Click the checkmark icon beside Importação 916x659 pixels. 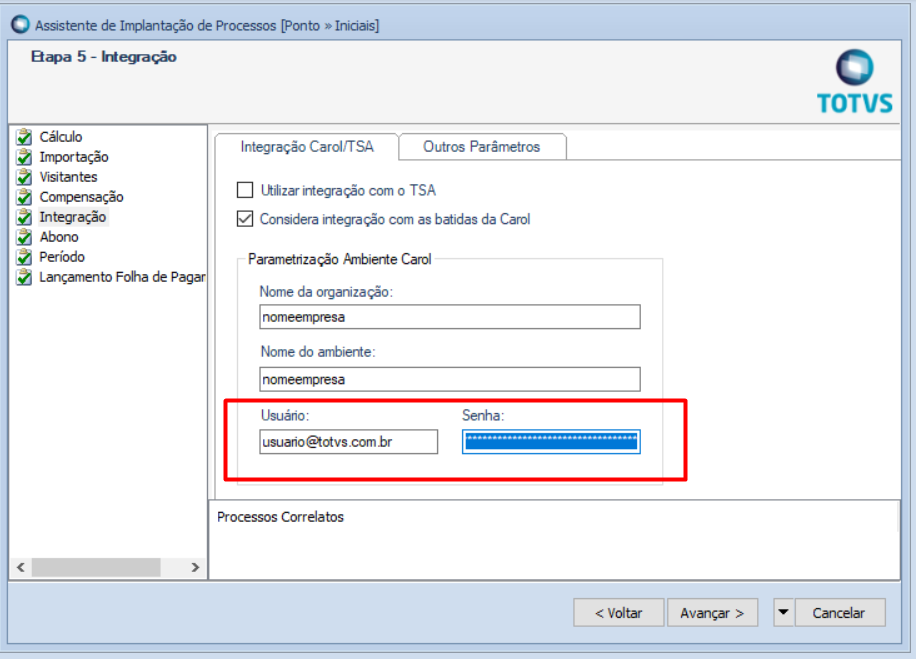(25, 157)
